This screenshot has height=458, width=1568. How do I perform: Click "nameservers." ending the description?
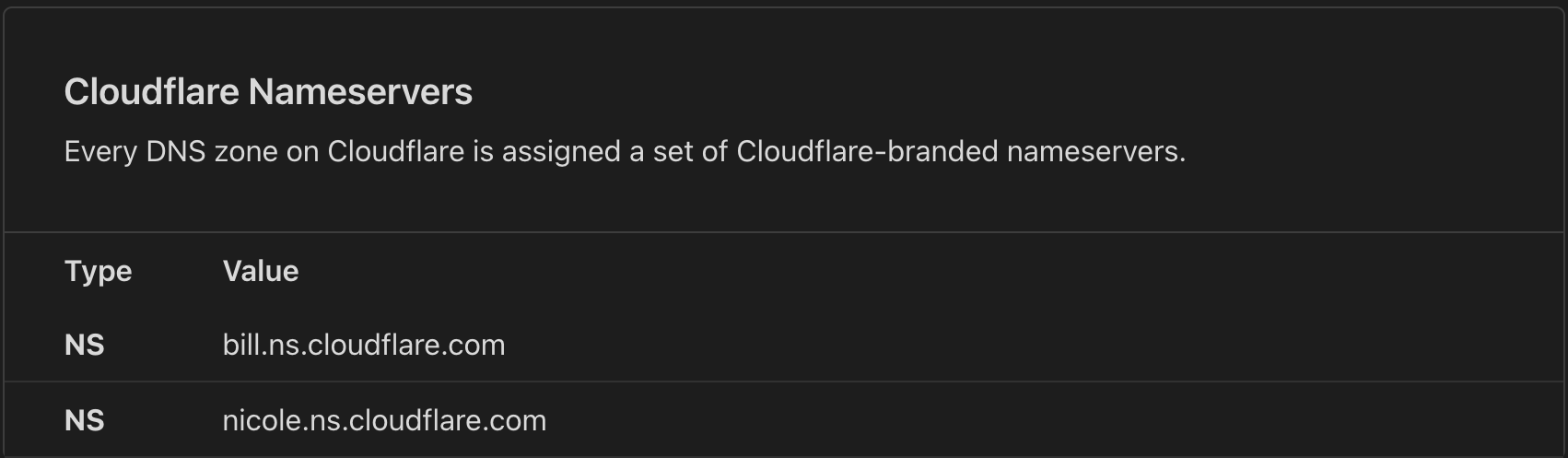1096,151
